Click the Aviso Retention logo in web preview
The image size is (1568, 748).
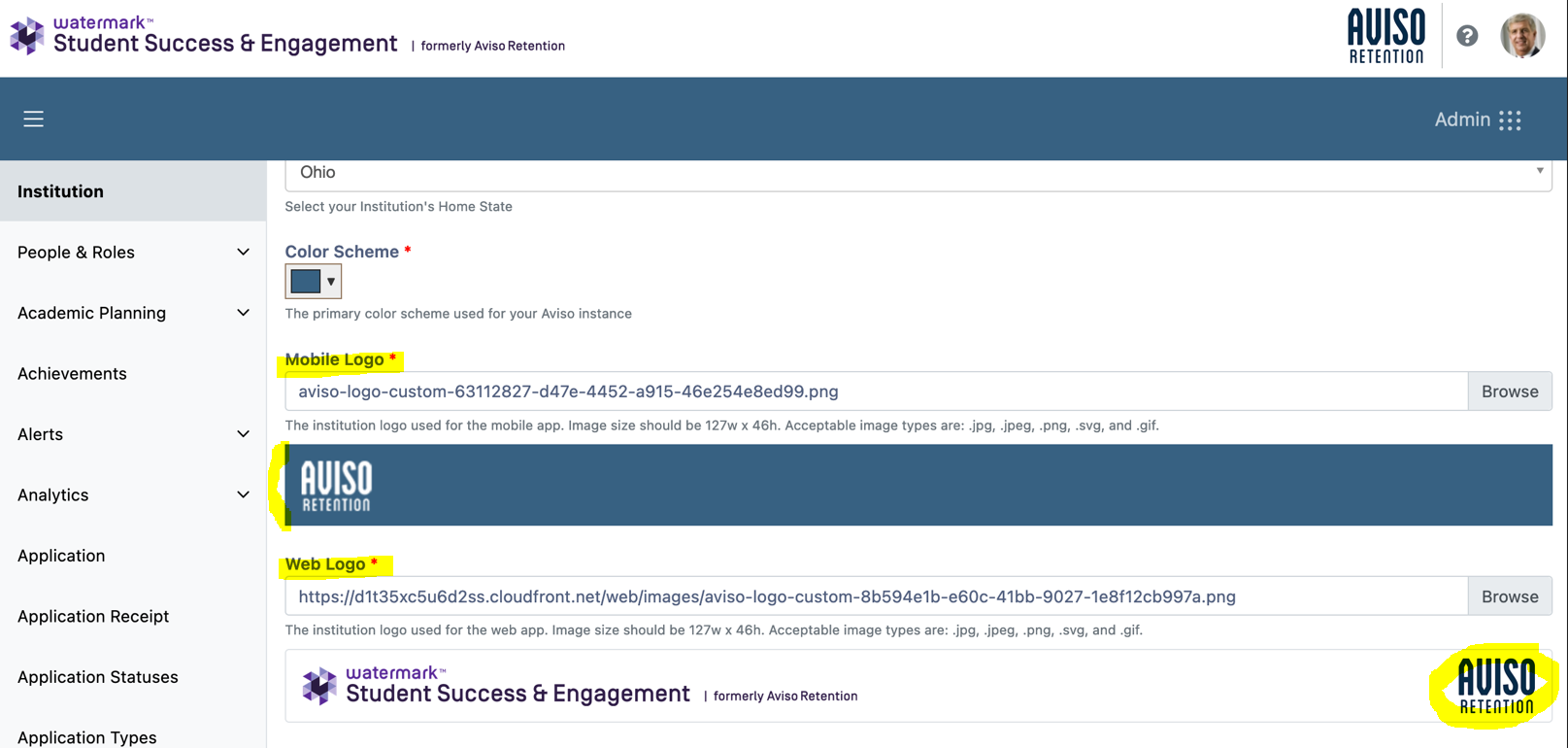(x=1496, y=686)
